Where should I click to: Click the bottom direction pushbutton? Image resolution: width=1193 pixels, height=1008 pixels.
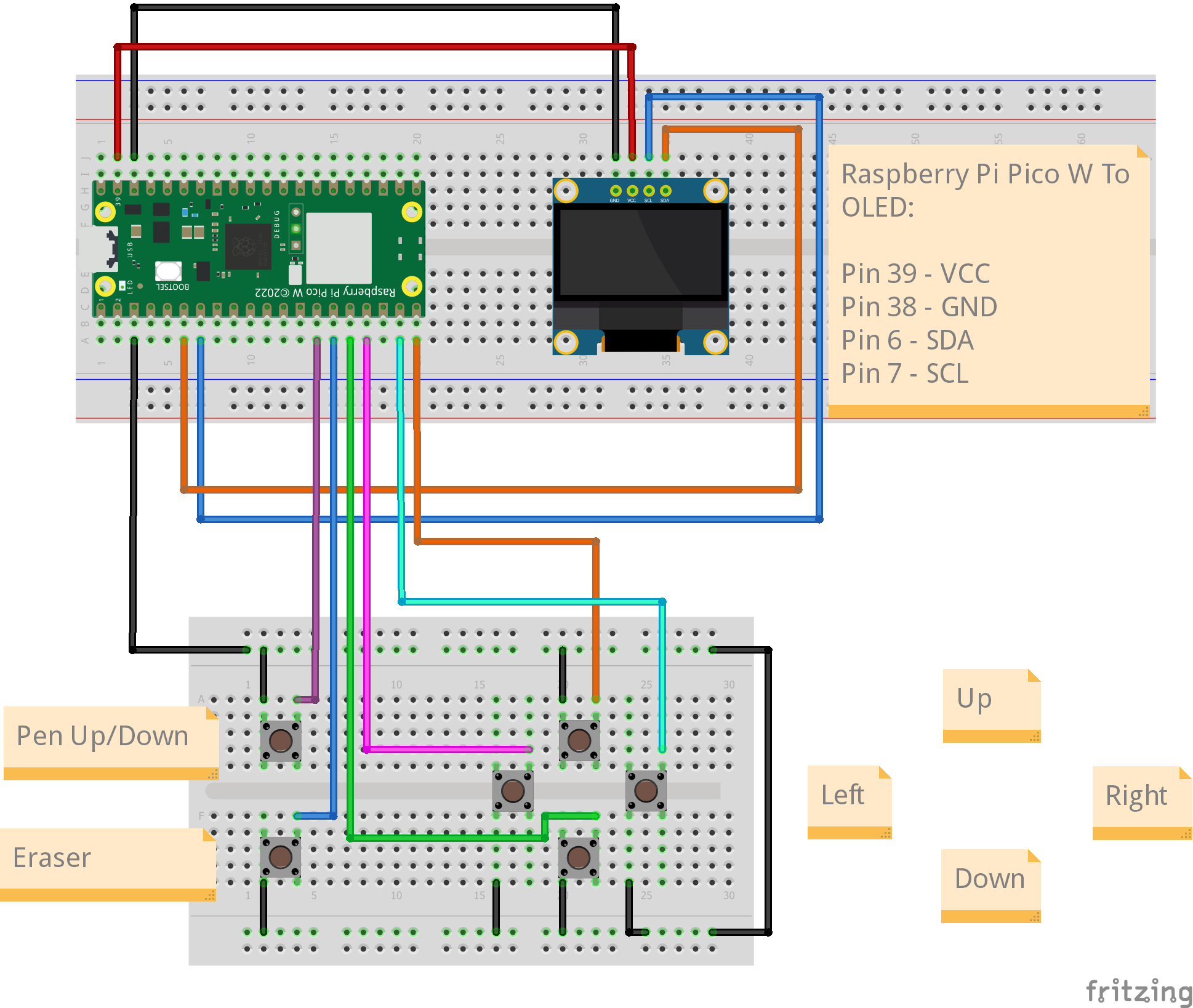(579, 857)
